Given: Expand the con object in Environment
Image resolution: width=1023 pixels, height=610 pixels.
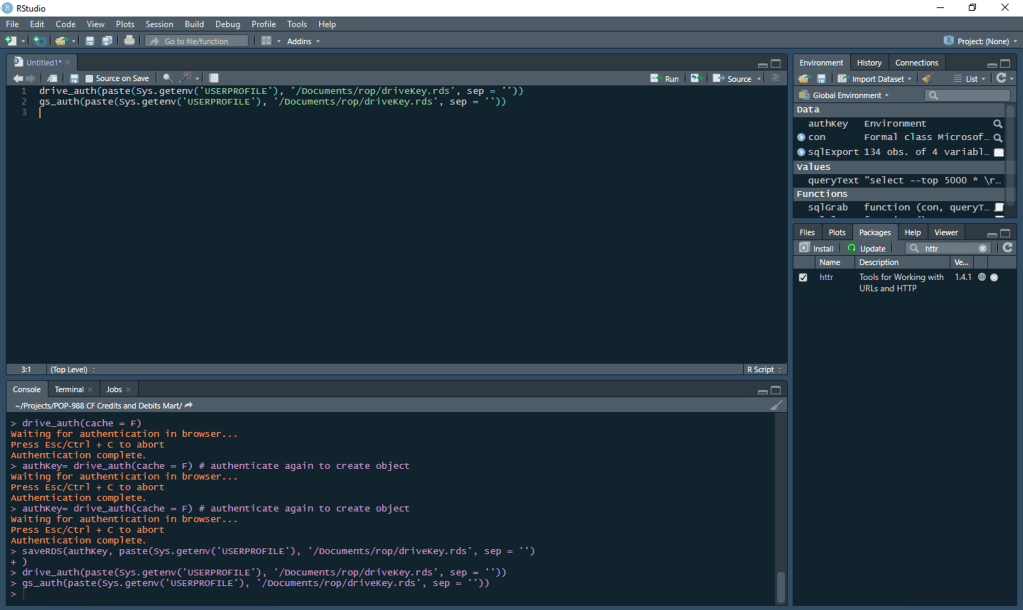Looking at the screenshot, I should click(x=801, y=137).
